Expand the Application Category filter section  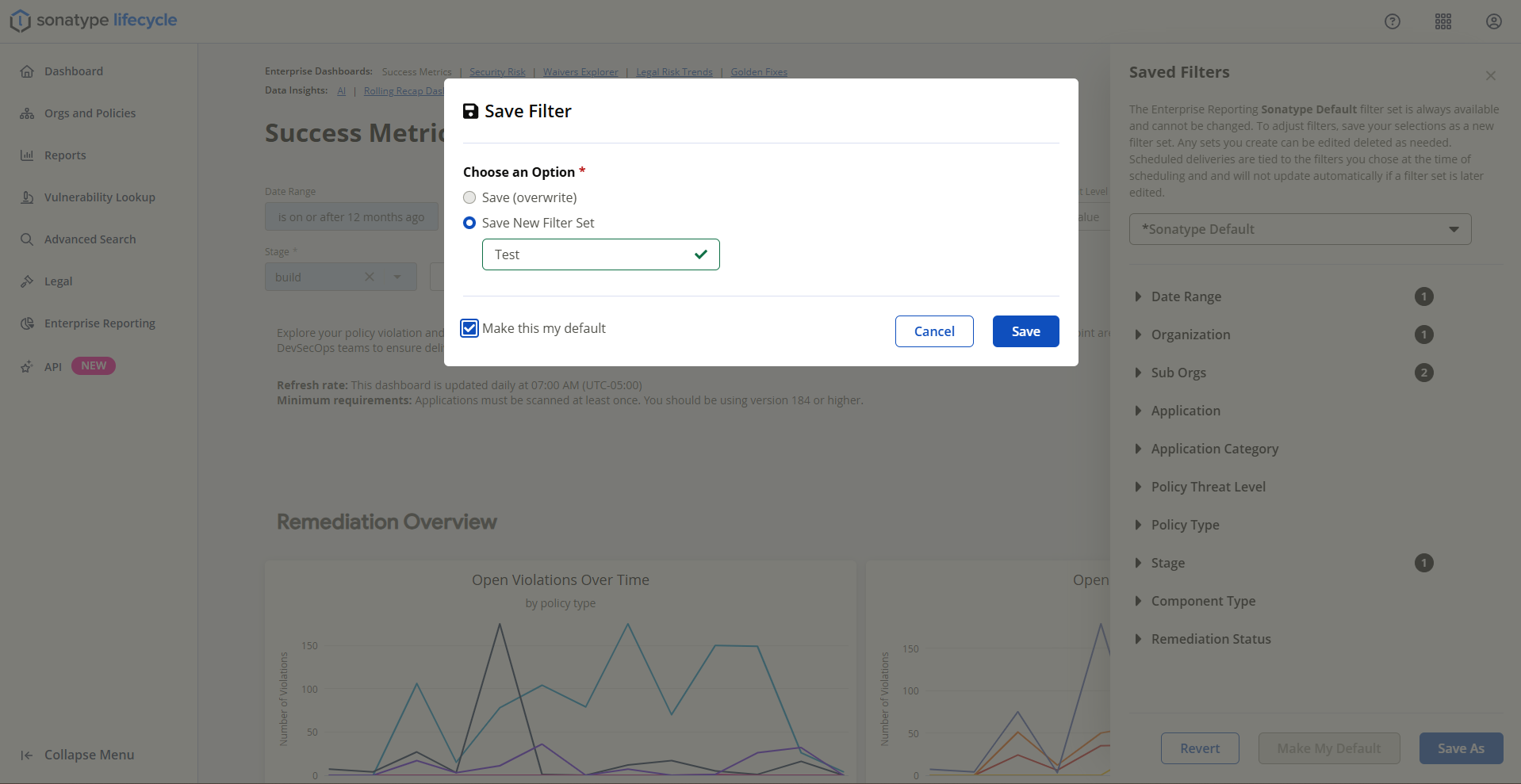click(x=1139, y=449)
